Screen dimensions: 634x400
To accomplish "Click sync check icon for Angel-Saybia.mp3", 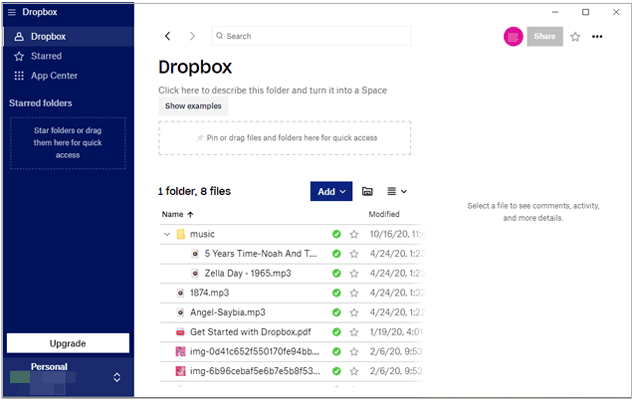I will (336, 312).
